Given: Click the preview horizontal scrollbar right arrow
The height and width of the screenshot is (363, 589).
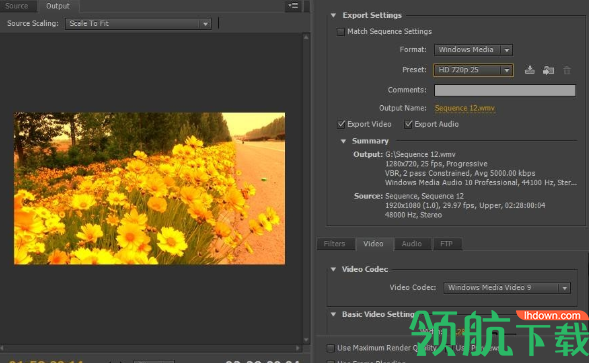Looking at the screenshot, I should click(299, 348).
